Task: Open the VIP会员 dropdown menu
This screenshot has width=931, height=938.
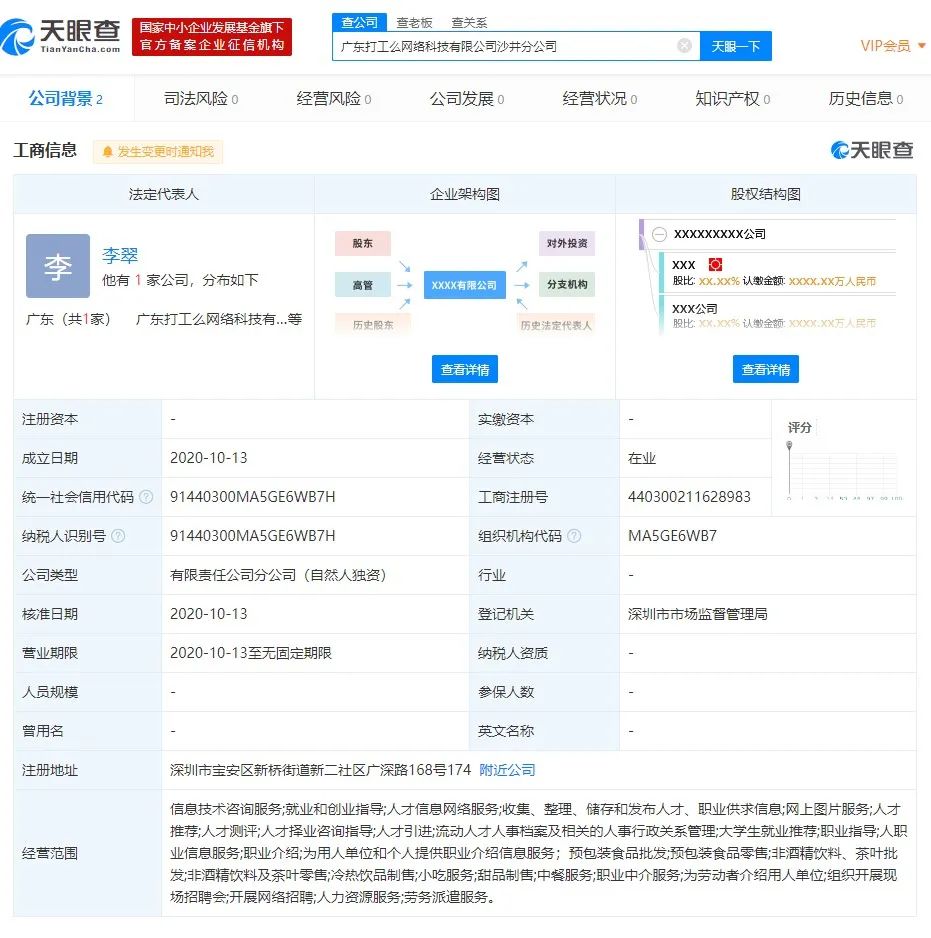Action: [x=892, y=46]
